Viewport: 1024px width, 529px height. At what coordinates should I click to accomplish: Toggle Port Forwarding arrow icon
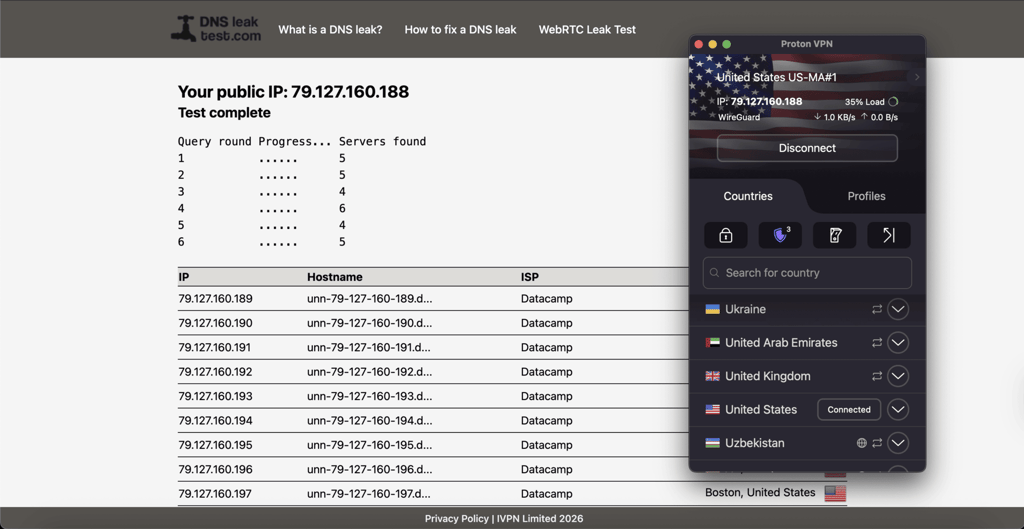[x=889, y=235]
